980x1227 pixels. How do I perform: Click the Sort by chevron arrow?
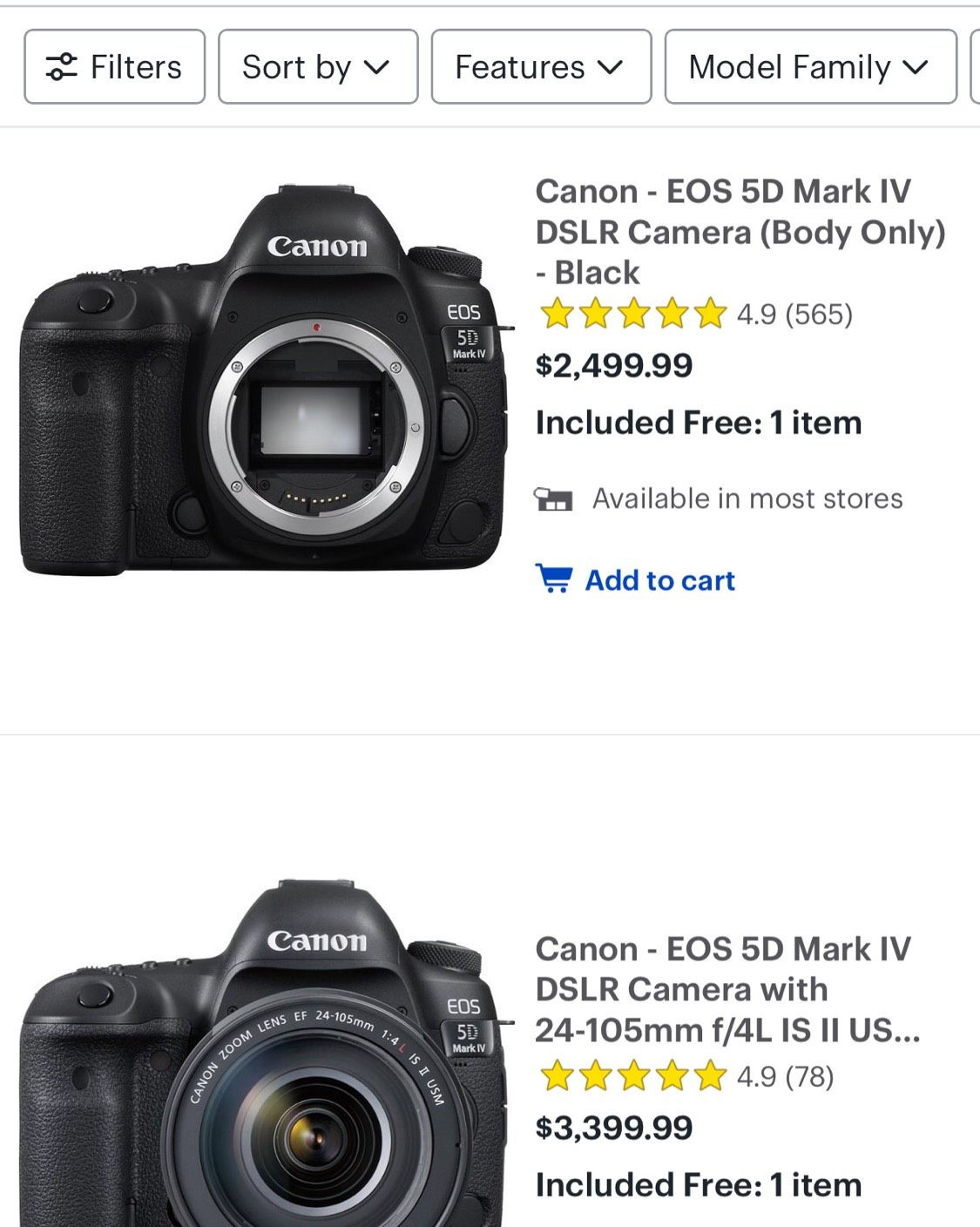376,67
